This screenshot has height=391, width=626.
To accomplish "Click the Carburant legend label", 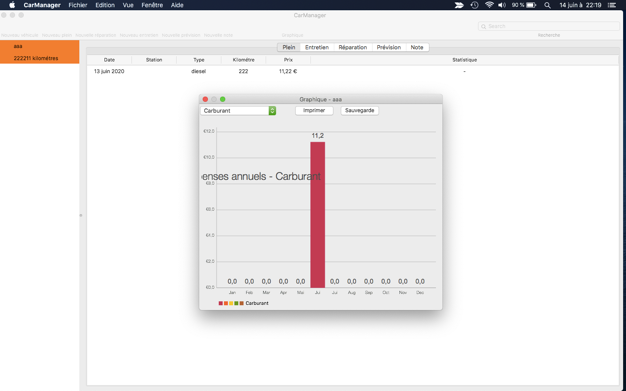I will click(257, 304).
